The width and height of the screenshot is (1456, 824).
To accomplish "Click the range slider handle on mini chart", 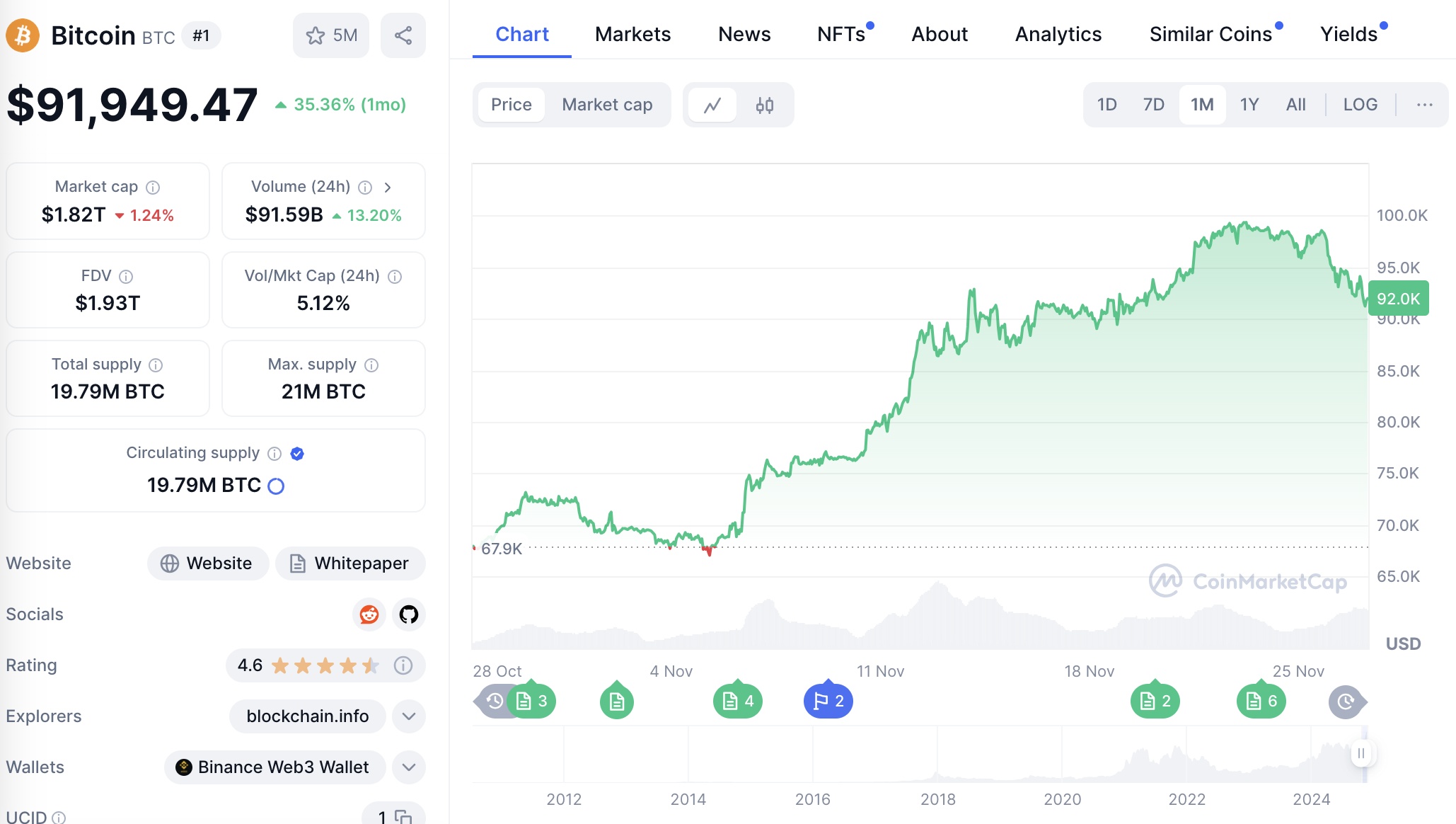I will pos(1361,753).
